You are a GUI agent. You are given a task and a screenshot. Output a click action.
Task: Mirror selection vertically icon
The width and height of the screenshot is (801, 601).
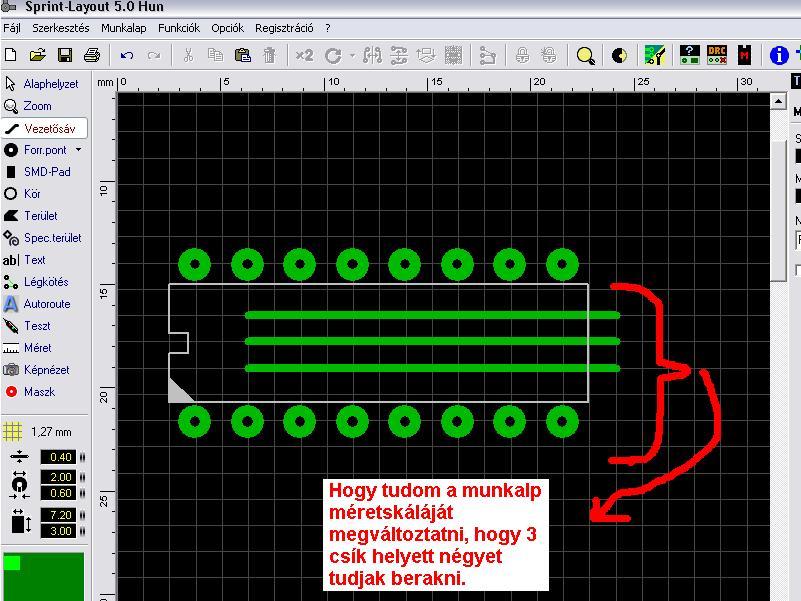coord(399,55)
